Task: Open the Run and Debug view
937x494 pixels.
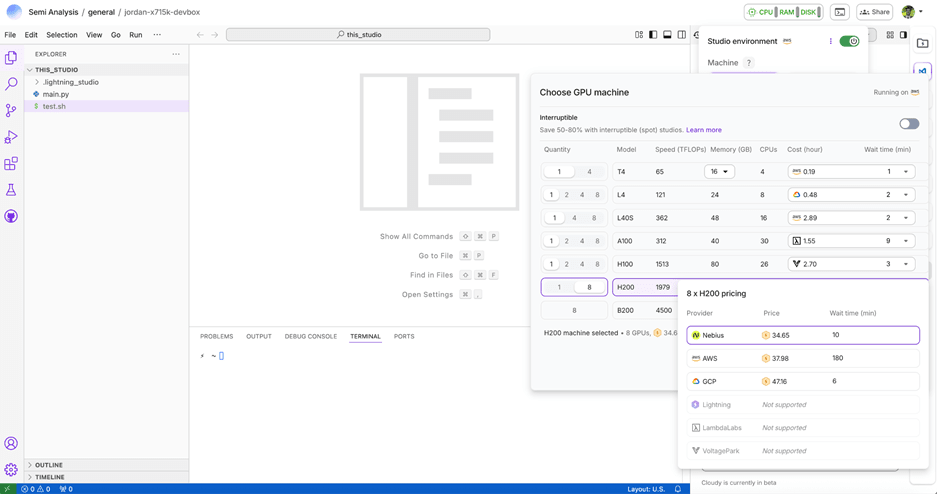Action: (11, 137)
